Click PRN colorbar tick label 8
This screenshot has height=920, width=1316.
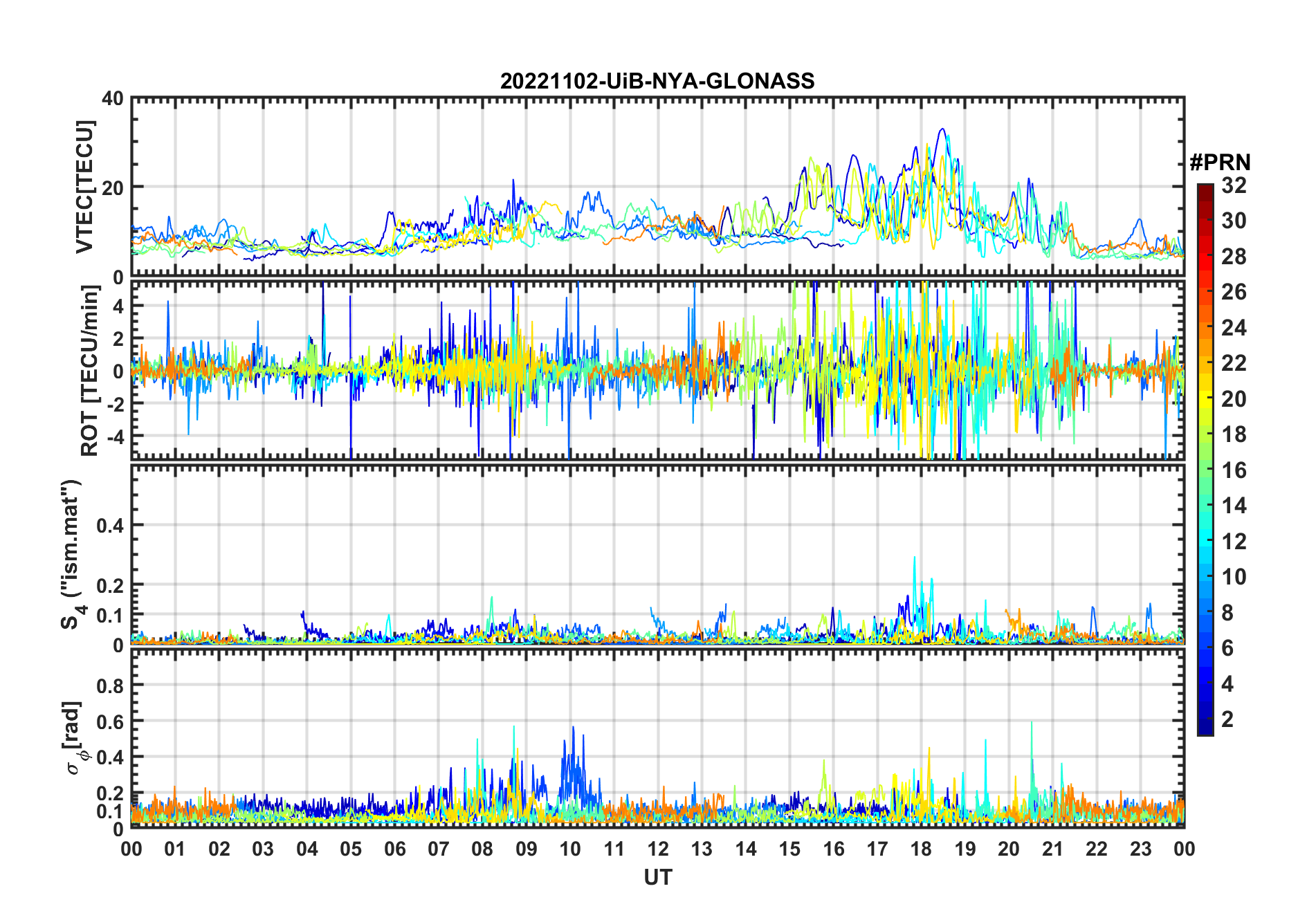coord(1227,613)
